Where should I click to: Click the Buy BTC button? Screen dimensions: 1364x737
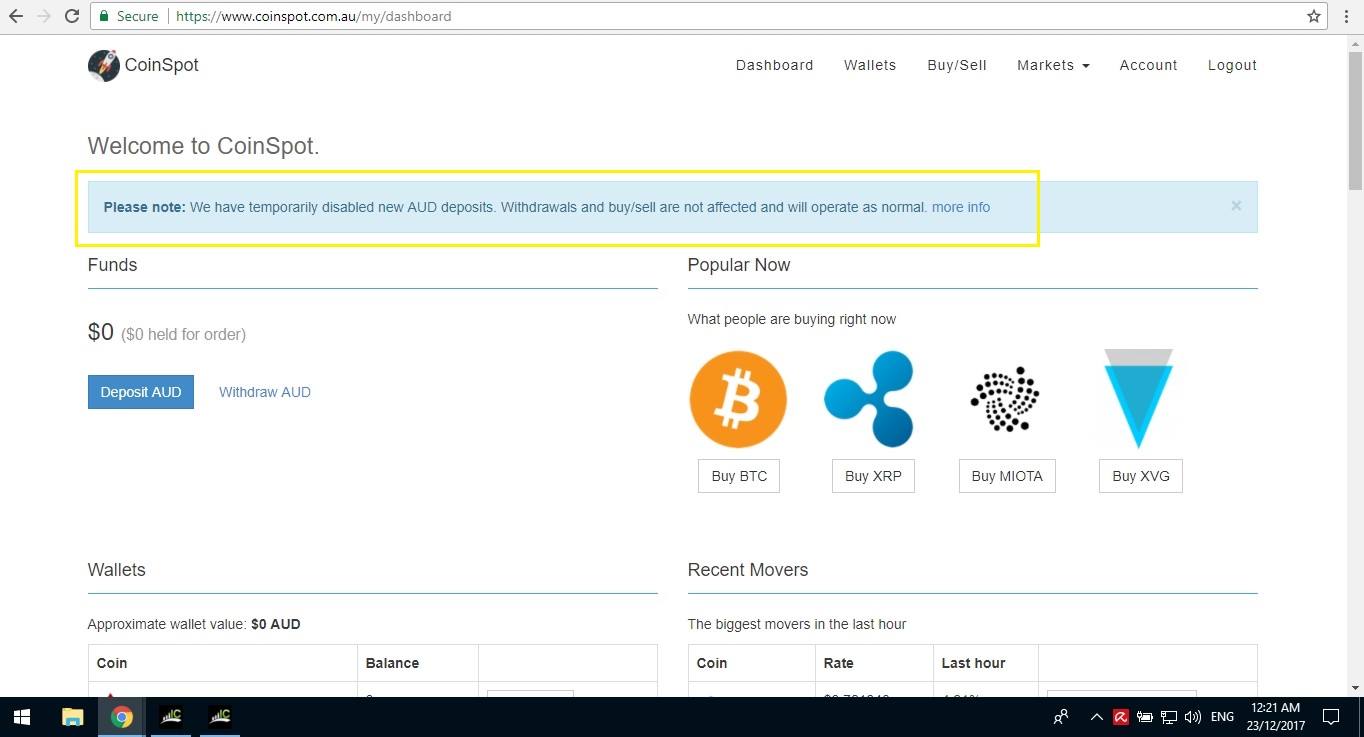pos(739,476)
